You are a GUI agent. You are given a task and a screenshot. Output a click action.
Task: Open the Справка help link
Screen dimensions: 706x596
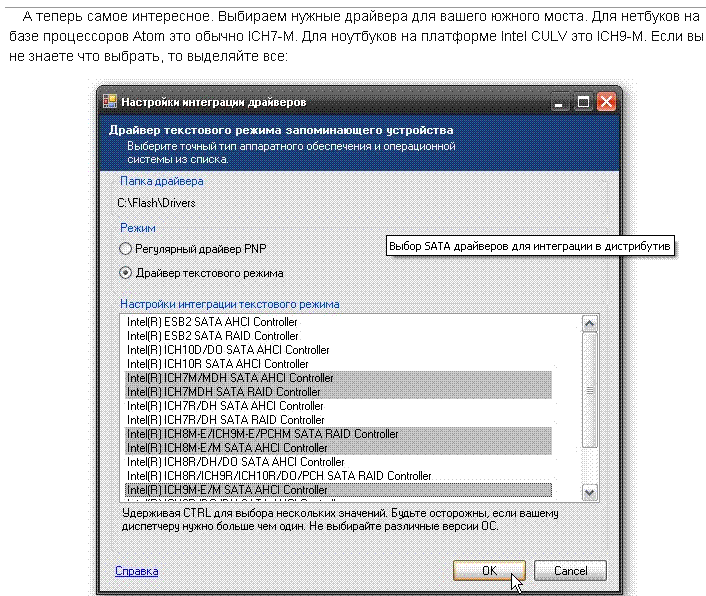[136, 571]
